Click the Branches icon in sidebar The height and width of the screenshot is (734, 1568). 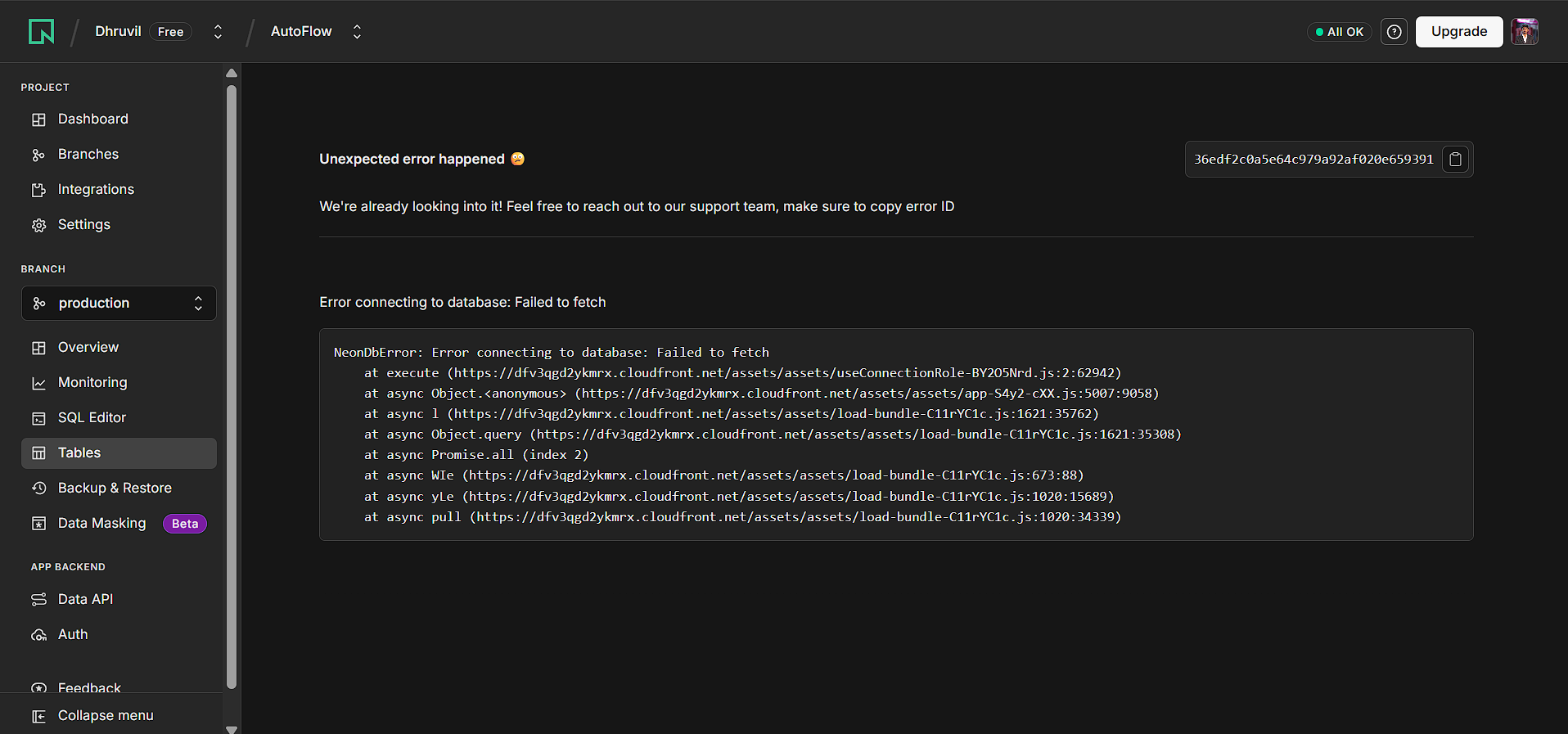coord(38,155)
